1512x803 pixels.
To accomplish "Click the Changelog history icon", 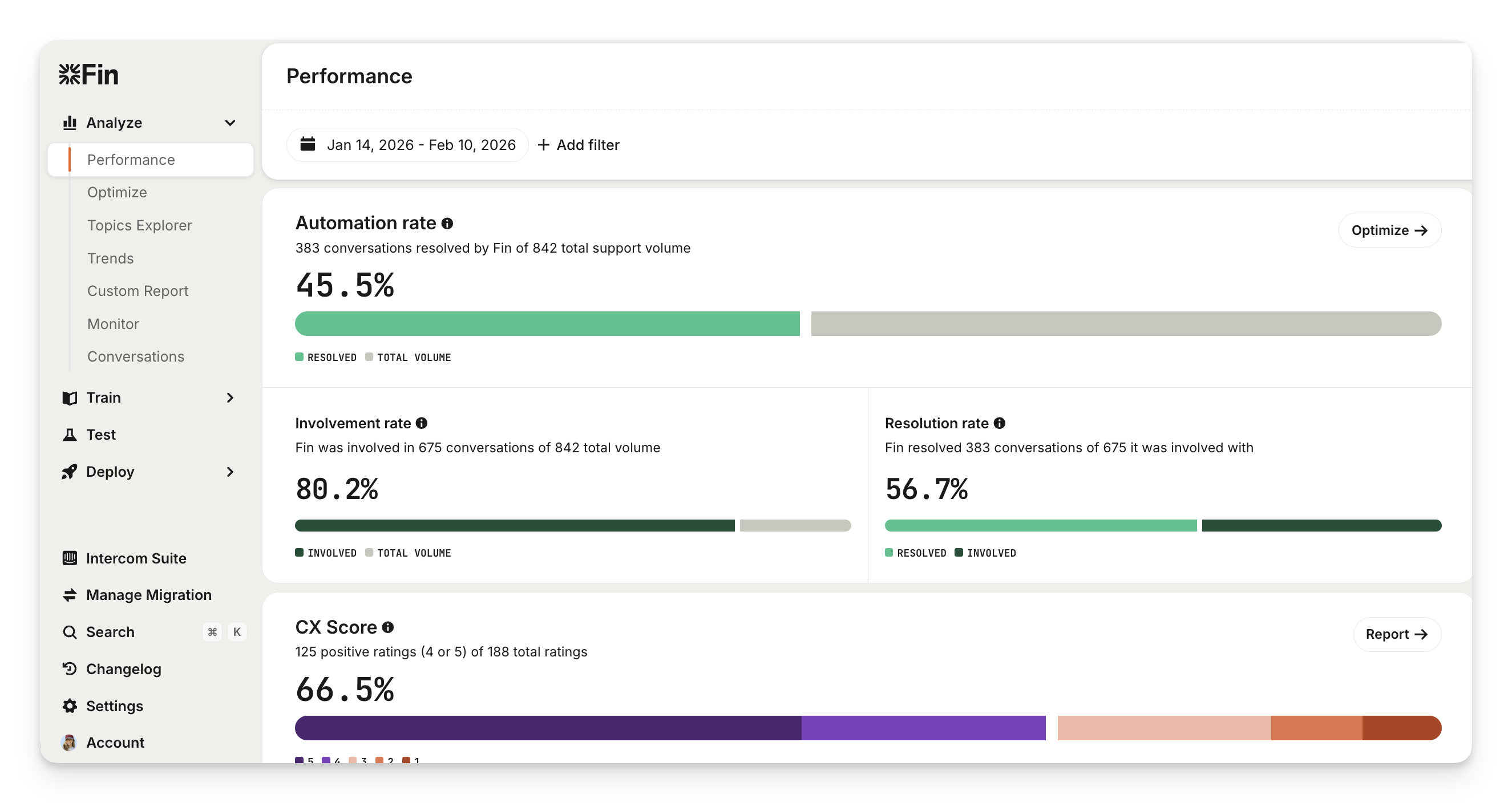I will (x=70, y=668).
